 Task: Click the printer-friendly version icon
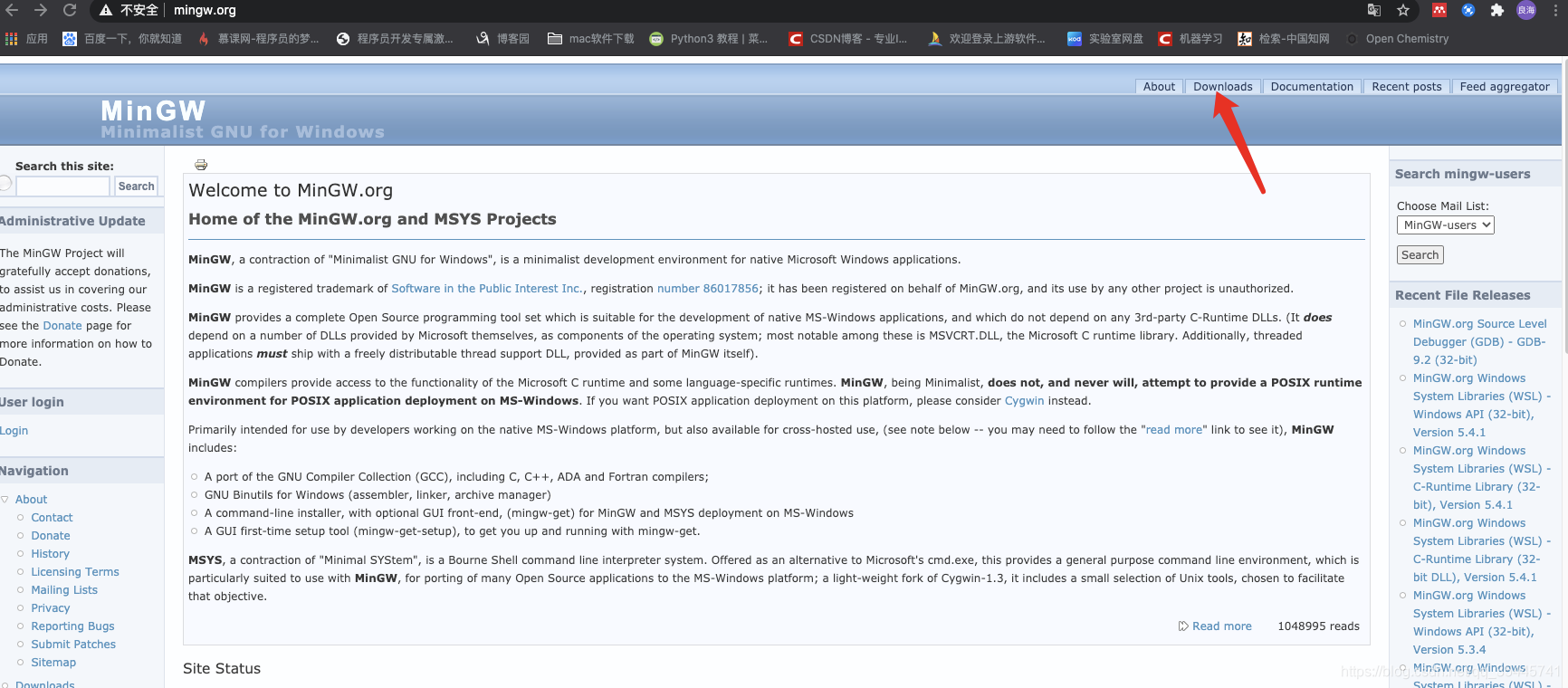[x=201, y=165]
